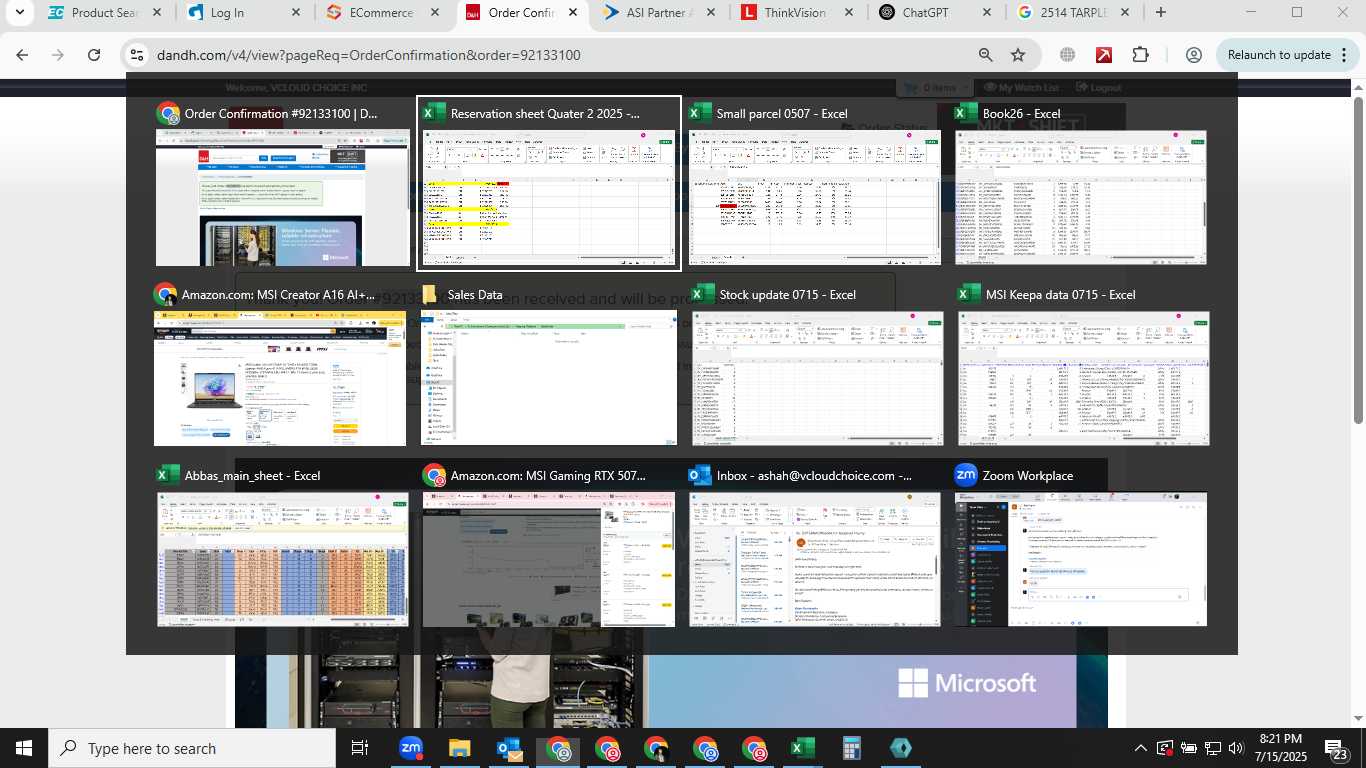
Task: Click Zoom icon beside Zoom Workplace title
Action: [x=966, y=475]
